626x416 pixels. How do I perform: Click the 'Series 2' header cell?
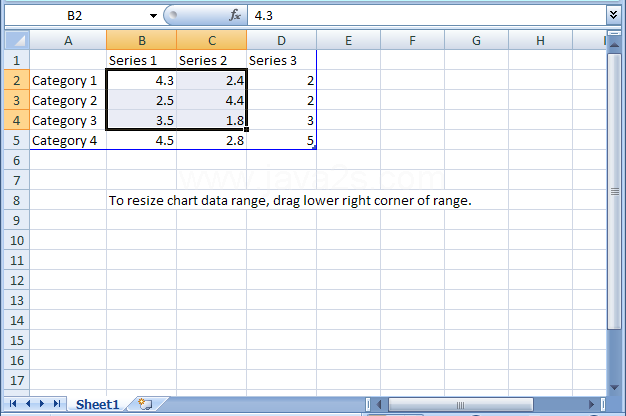(212, 60)
